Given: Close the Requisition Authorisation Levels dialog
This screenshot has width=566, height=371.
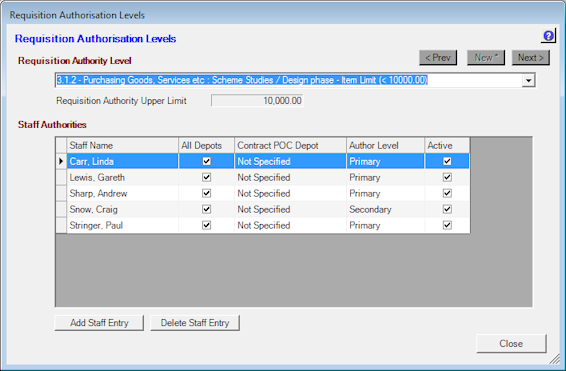Looking at the screenshot, I should click(x=511, y=344).
